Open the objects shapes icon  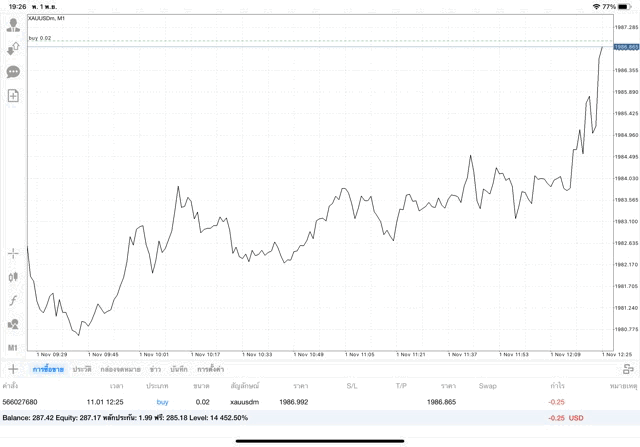pos(13,324)
